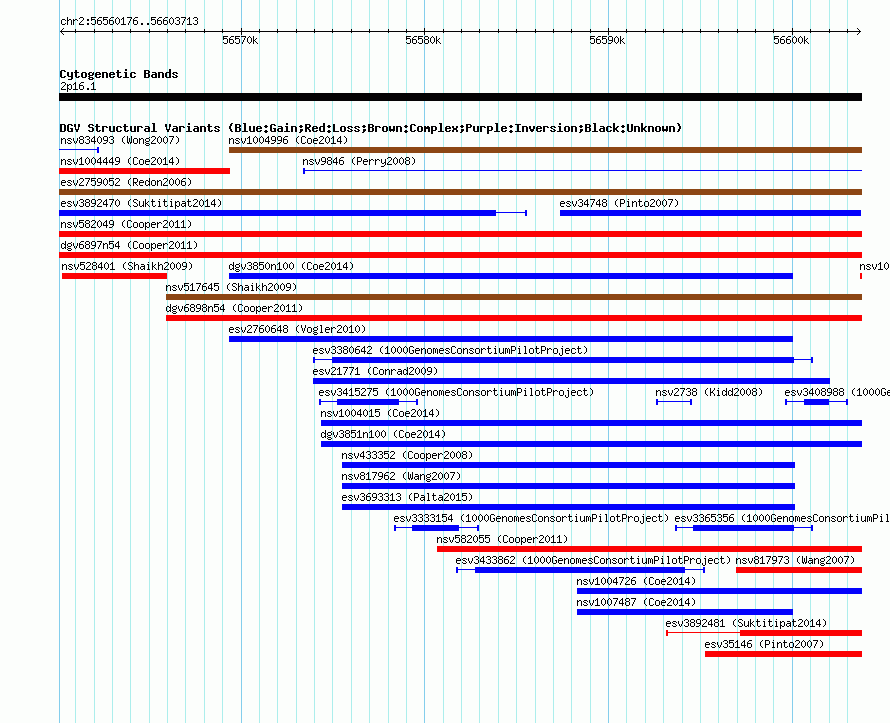Select the esv3408988 variant label
This screenshot has height=723, width=890.
(837, 392)
